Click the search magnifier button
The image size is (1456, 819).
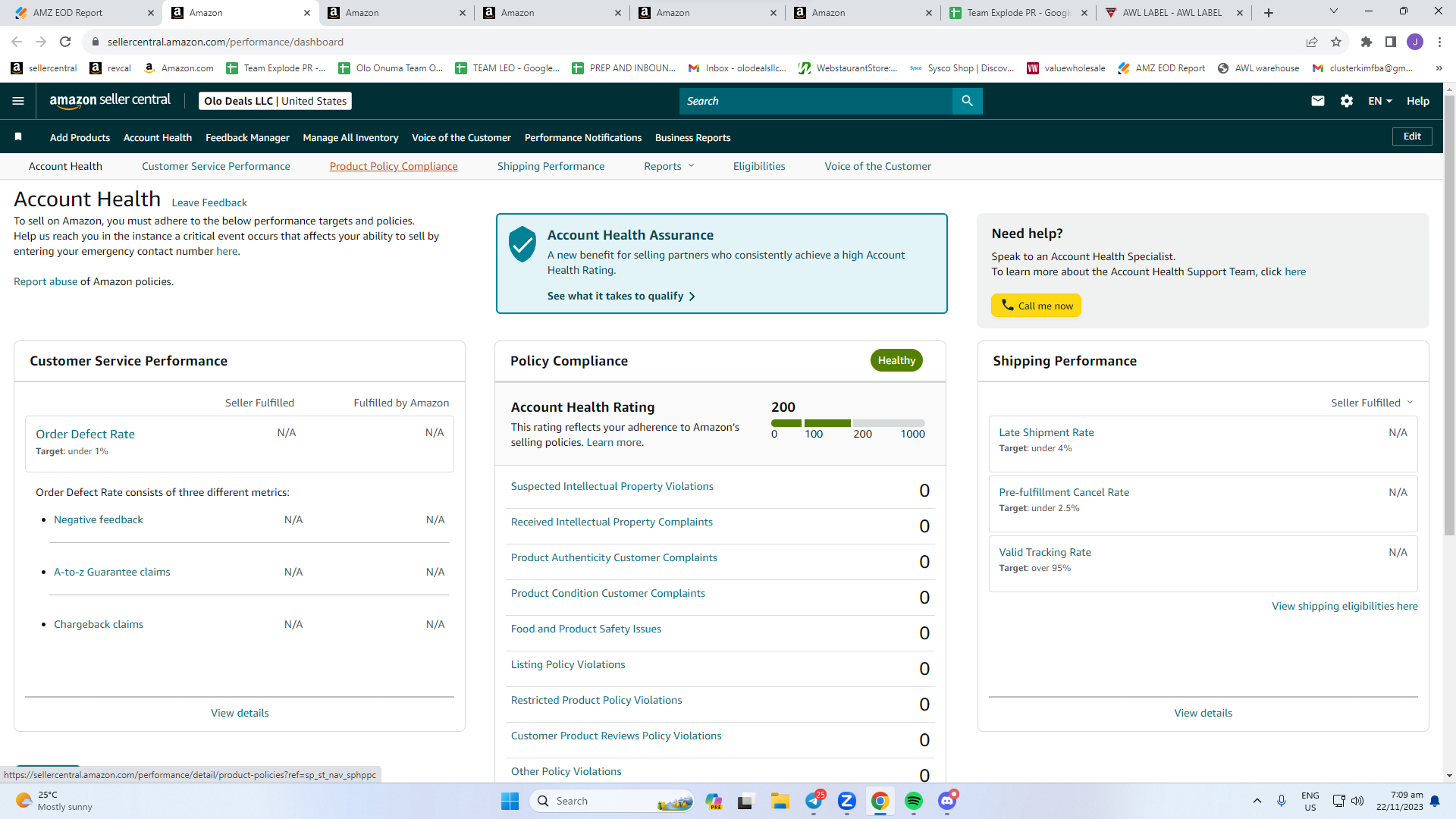[967, 101]
